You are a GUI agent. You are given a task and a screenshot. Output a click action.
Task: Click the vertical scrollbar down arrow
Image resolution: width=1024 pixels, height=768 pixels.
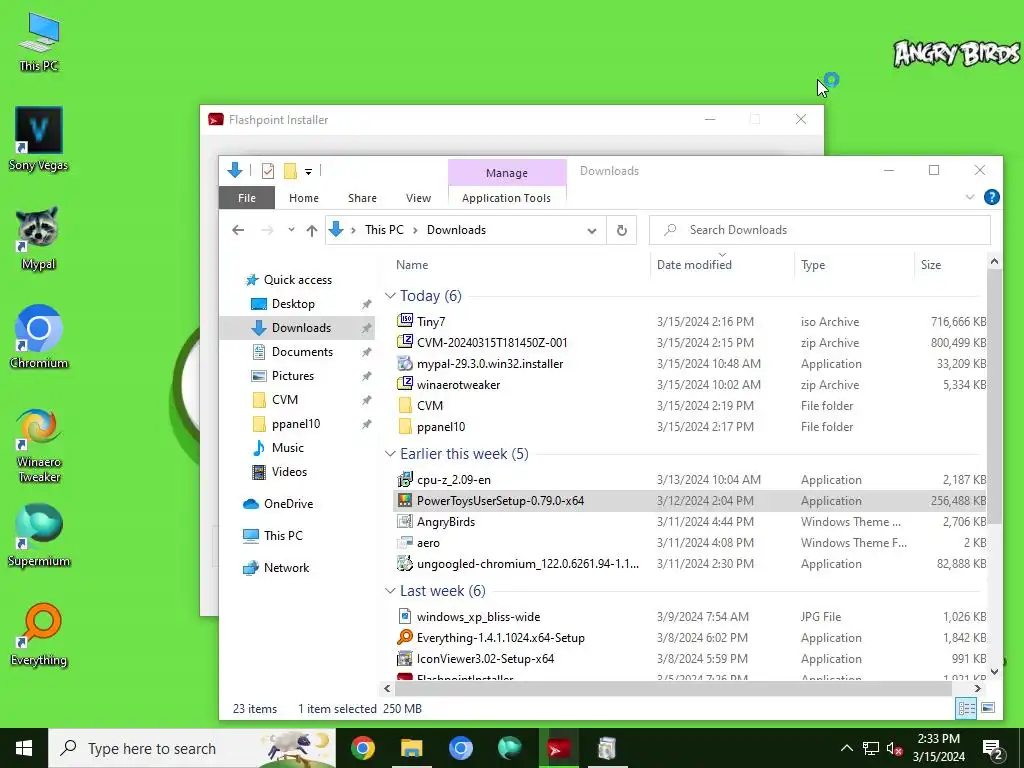click(x=994, y=672)
